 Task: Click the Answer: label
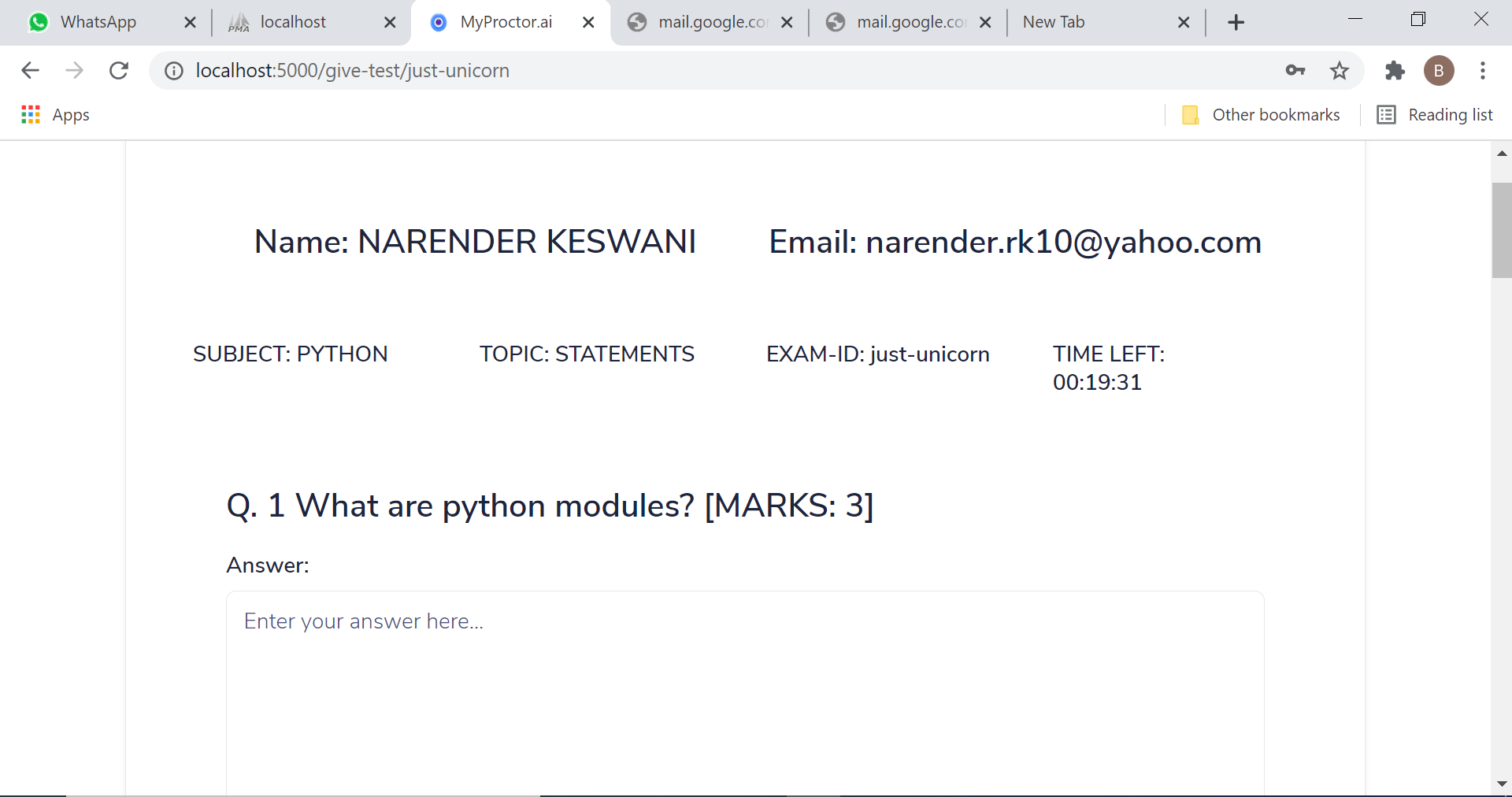coord(268,565)
